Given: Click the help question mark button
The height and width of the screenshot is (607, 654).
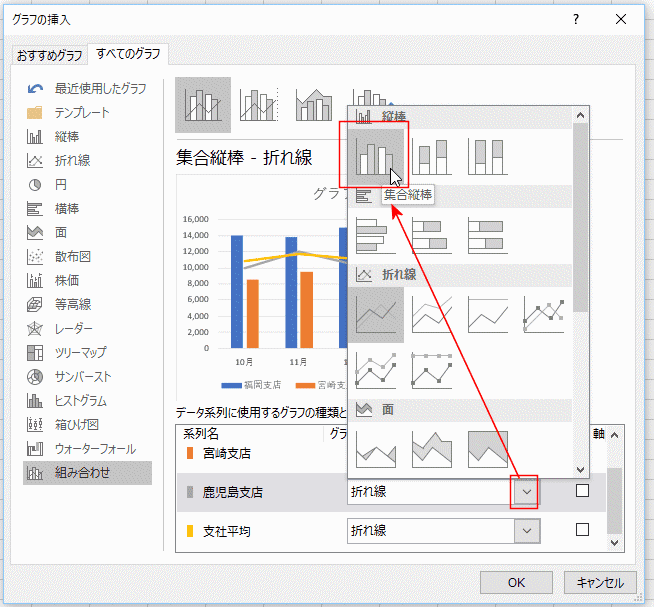Looking at the screenshot, I should [x=575, y=19].
